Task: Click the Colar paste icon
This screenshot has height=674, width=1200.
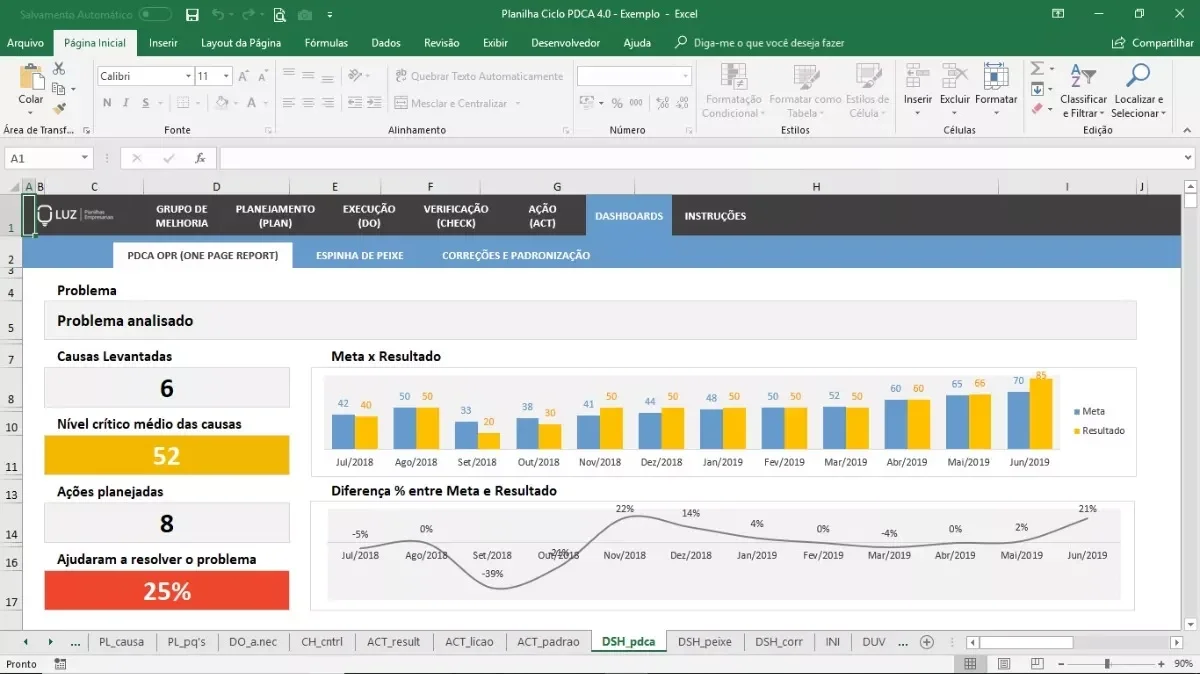Action: [31, 77]
